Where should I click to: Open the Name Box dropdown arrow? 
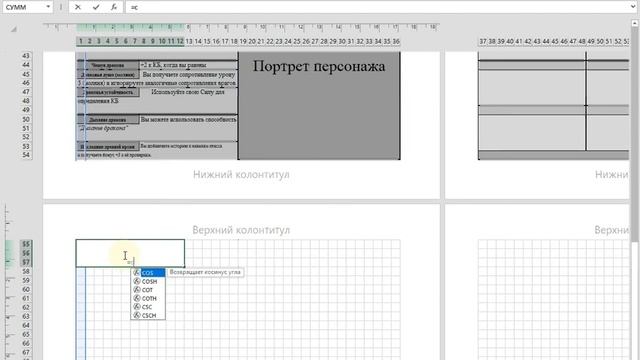[x=48, y=7]
